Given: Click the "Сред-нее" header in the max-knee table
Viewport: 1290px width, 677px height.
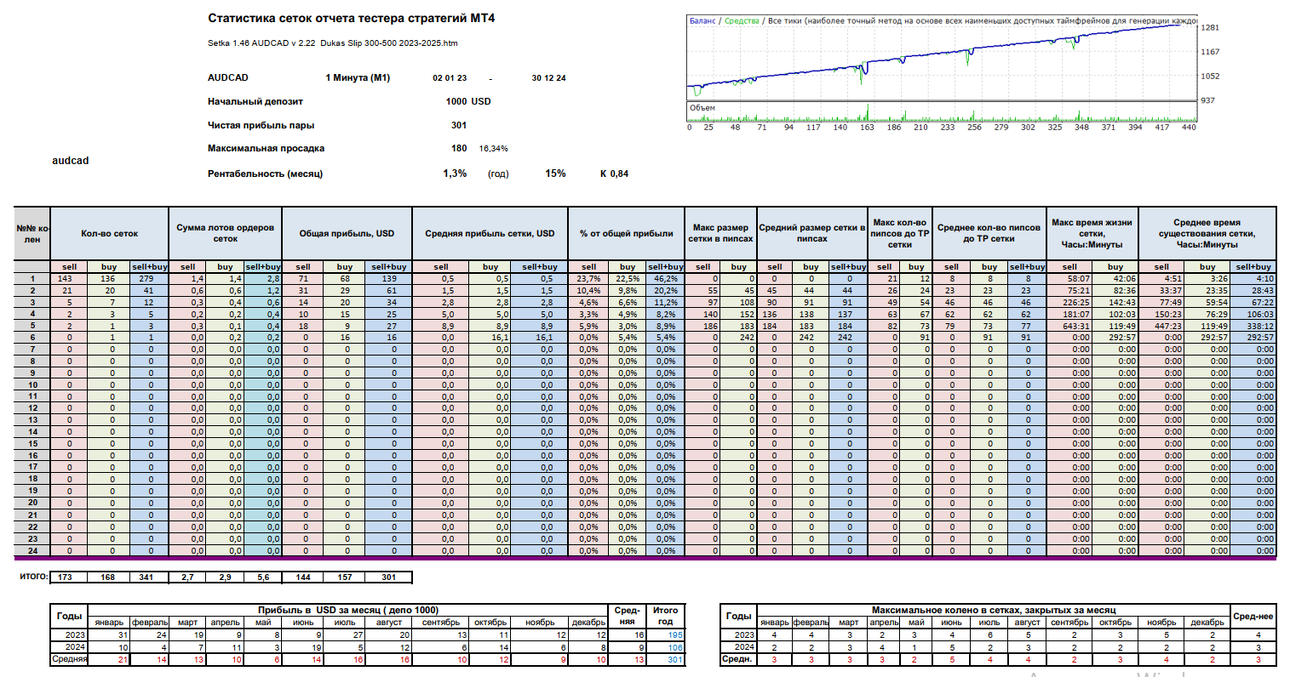Looking at the screenshot, I should pyautogui.click(x=1253, y=616).
